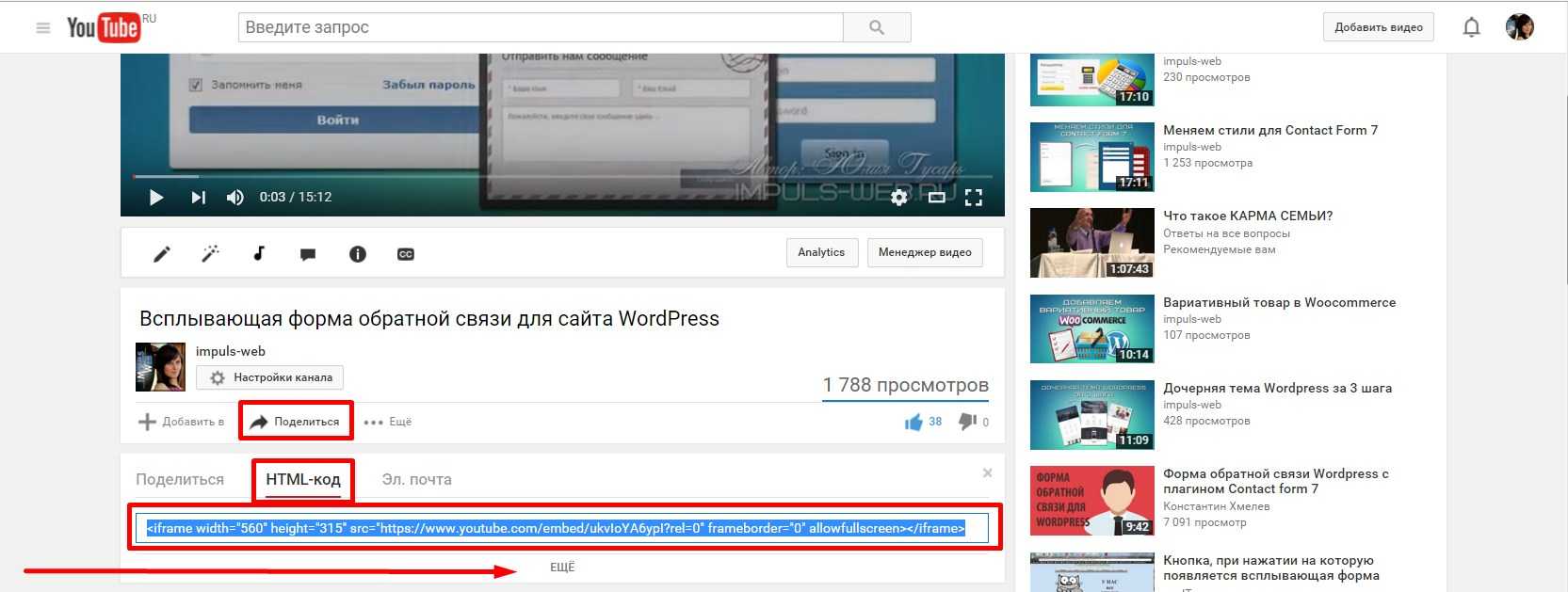Expand the Ещё more actions menu
This screenshot has width=1568, height=592.
388,422
